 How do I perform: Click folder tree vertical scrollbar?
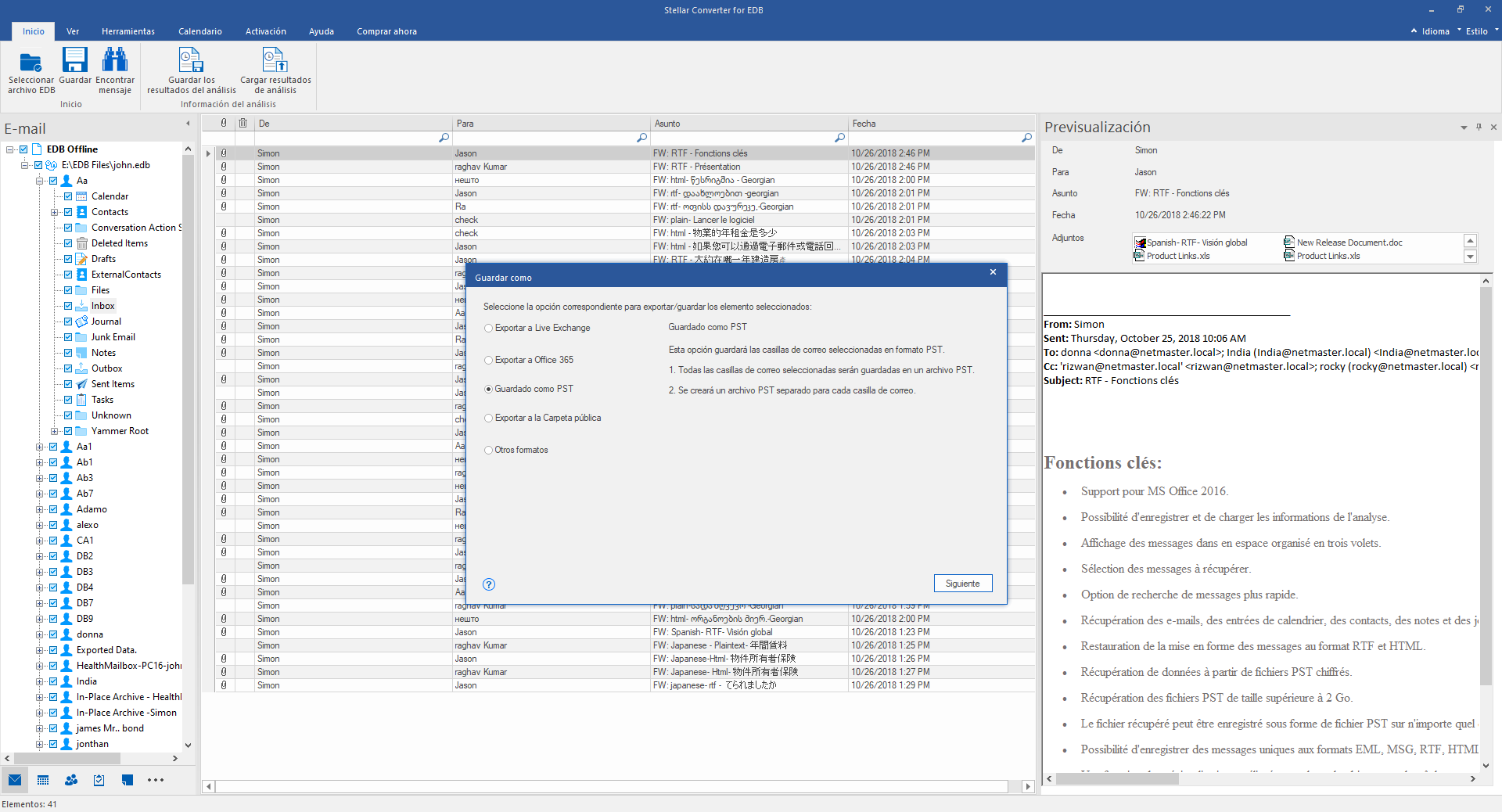[x=188, y=369]
